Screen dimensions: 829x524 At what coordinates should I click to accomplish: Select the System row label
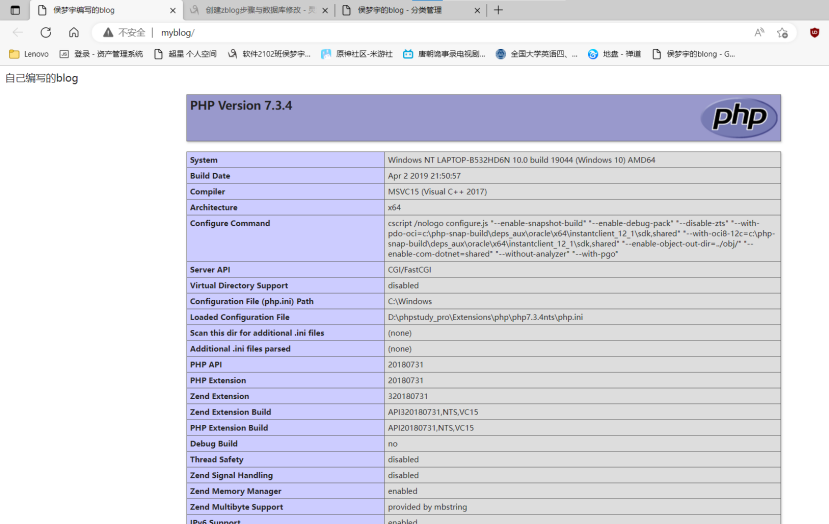(x=204, y=160)
